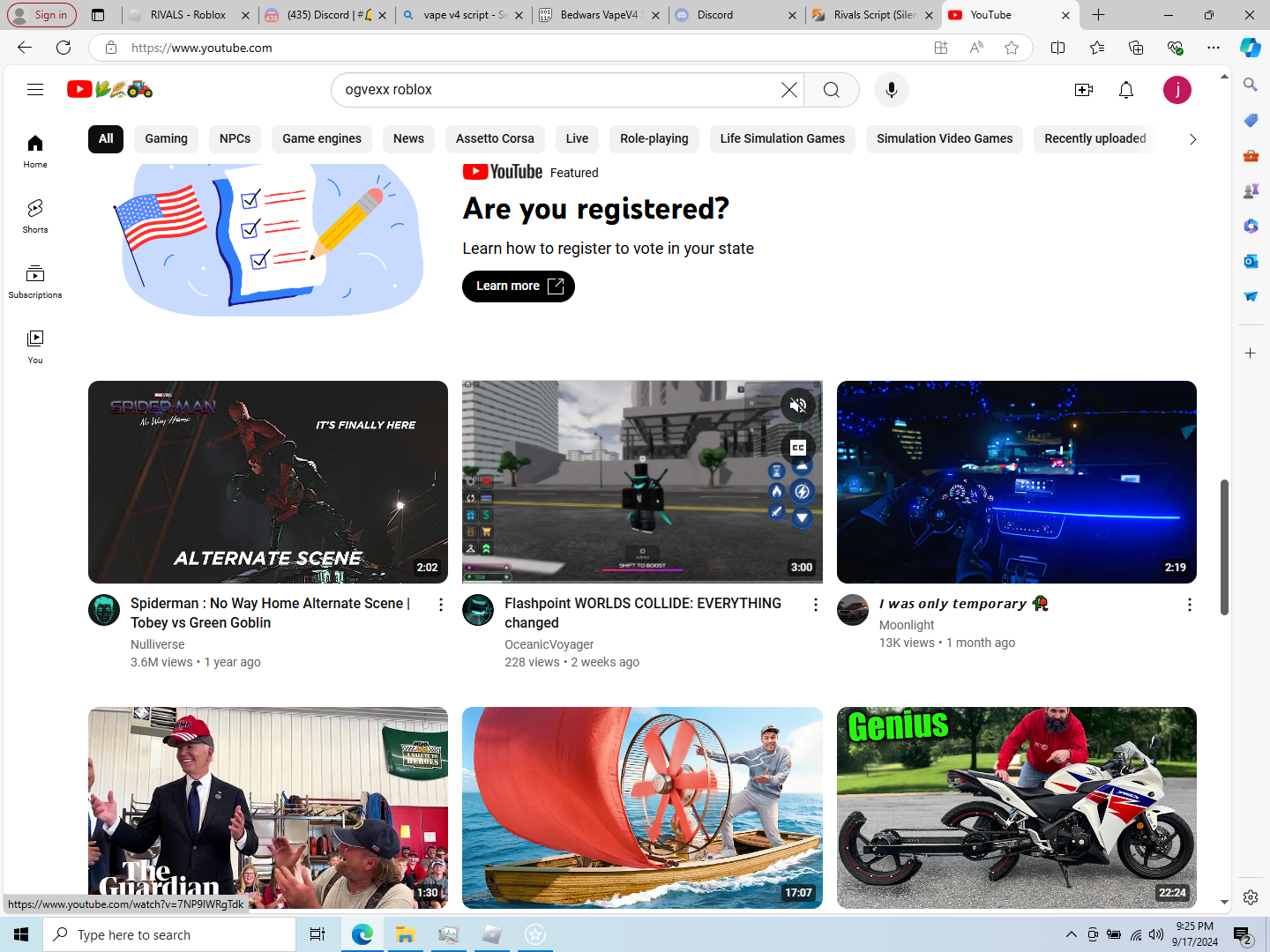This screenshot has width=1270, height=952.
Task: Select the Assetto Corsa chip
Action: pos(495,138)
